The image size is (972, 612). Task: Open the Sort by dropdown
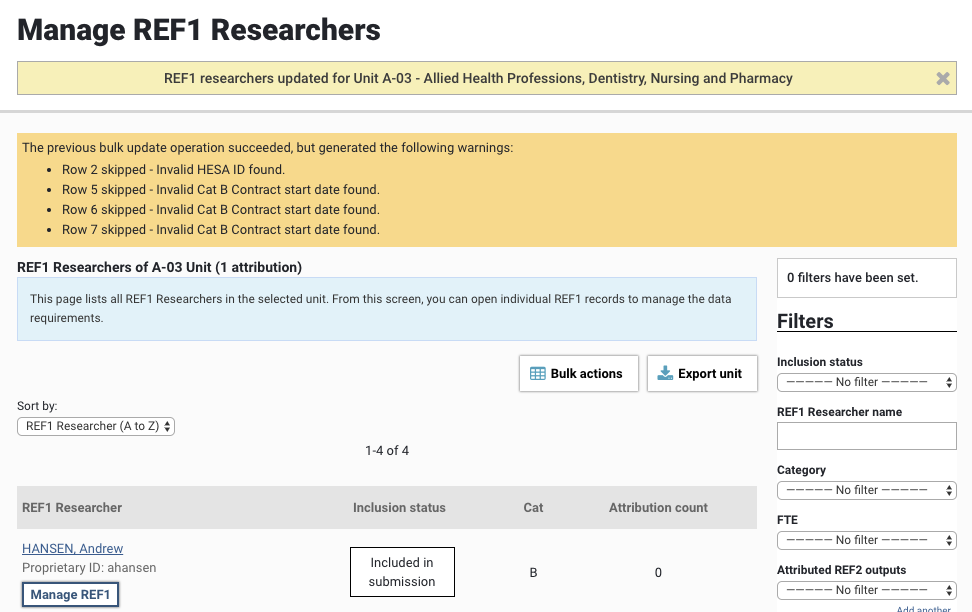pyautogui.click(x=96, y=426)
